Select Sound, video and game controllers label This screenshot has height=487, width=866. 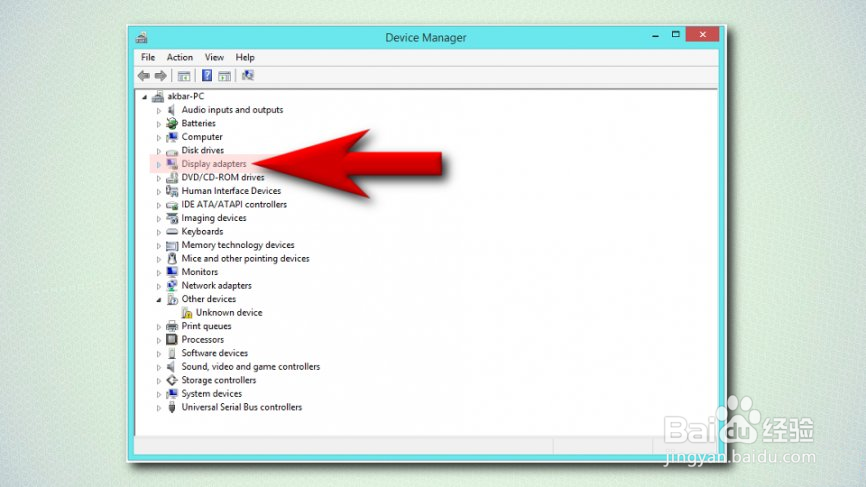coord(251,367)
